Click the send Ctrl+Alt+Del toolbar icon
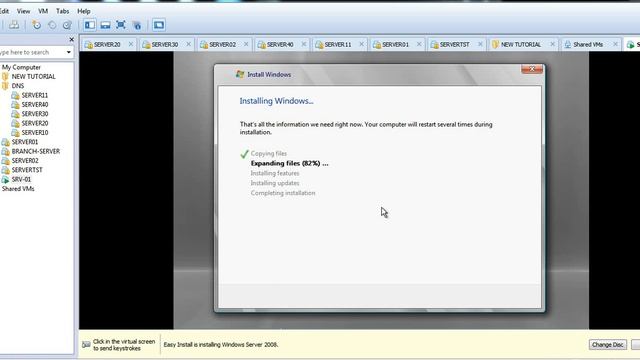This screenshot has height=360, width=640. pos(14,25)
